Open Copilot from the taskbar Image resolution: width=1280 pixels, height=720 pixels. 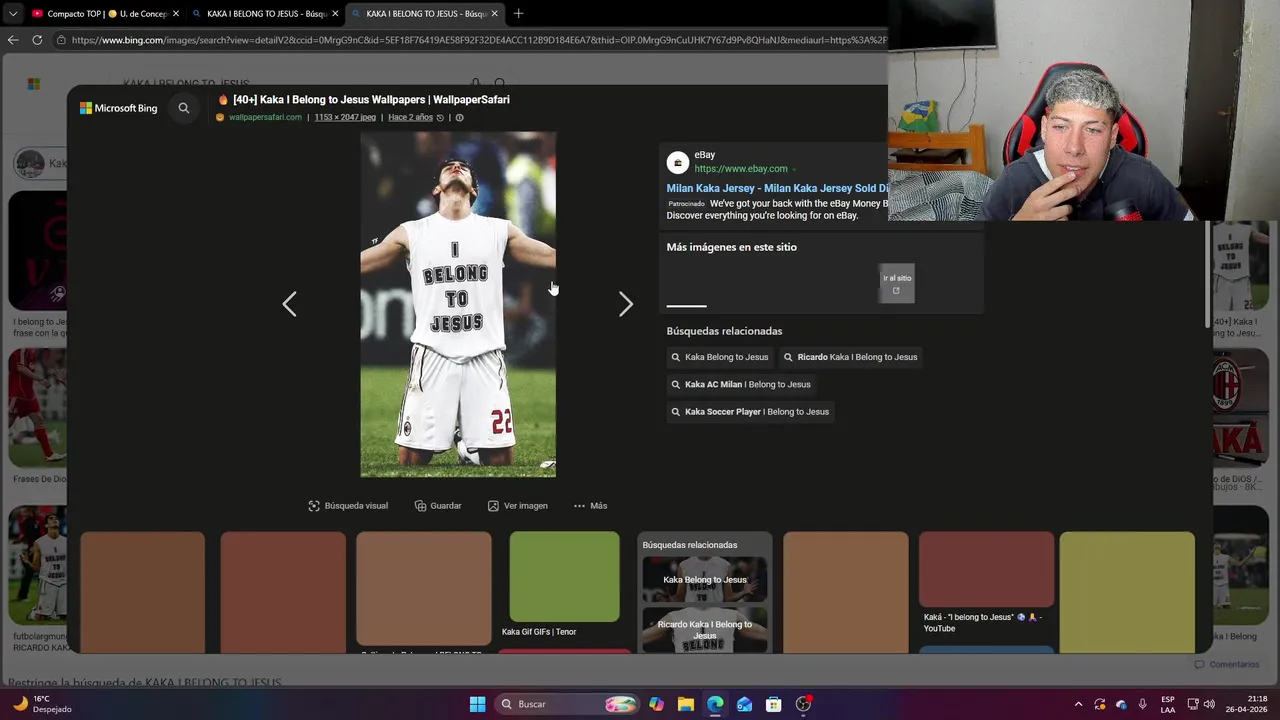coord(656,704)
